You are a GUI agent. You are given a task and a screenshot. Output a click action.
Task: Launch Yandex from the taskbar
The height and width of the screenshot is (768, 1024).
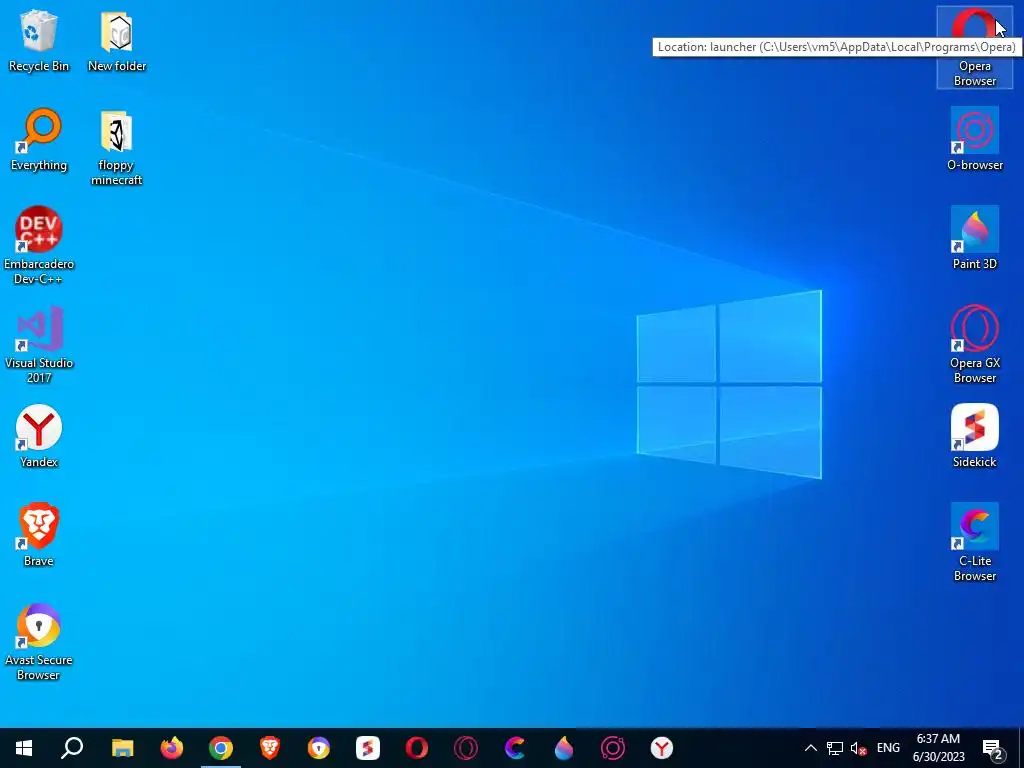(662, 748)
